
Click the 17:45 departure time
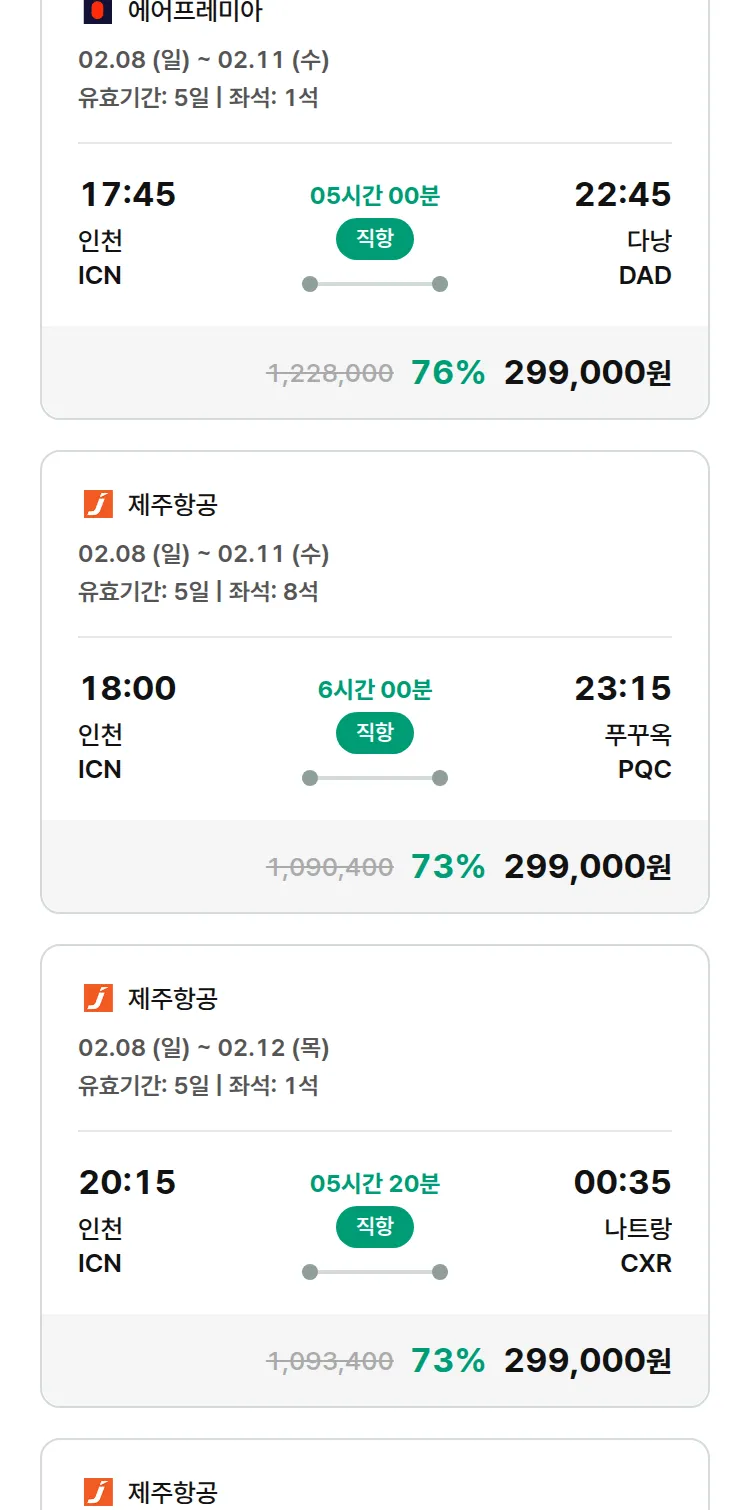pyautogui.click(x=127, y=194)
